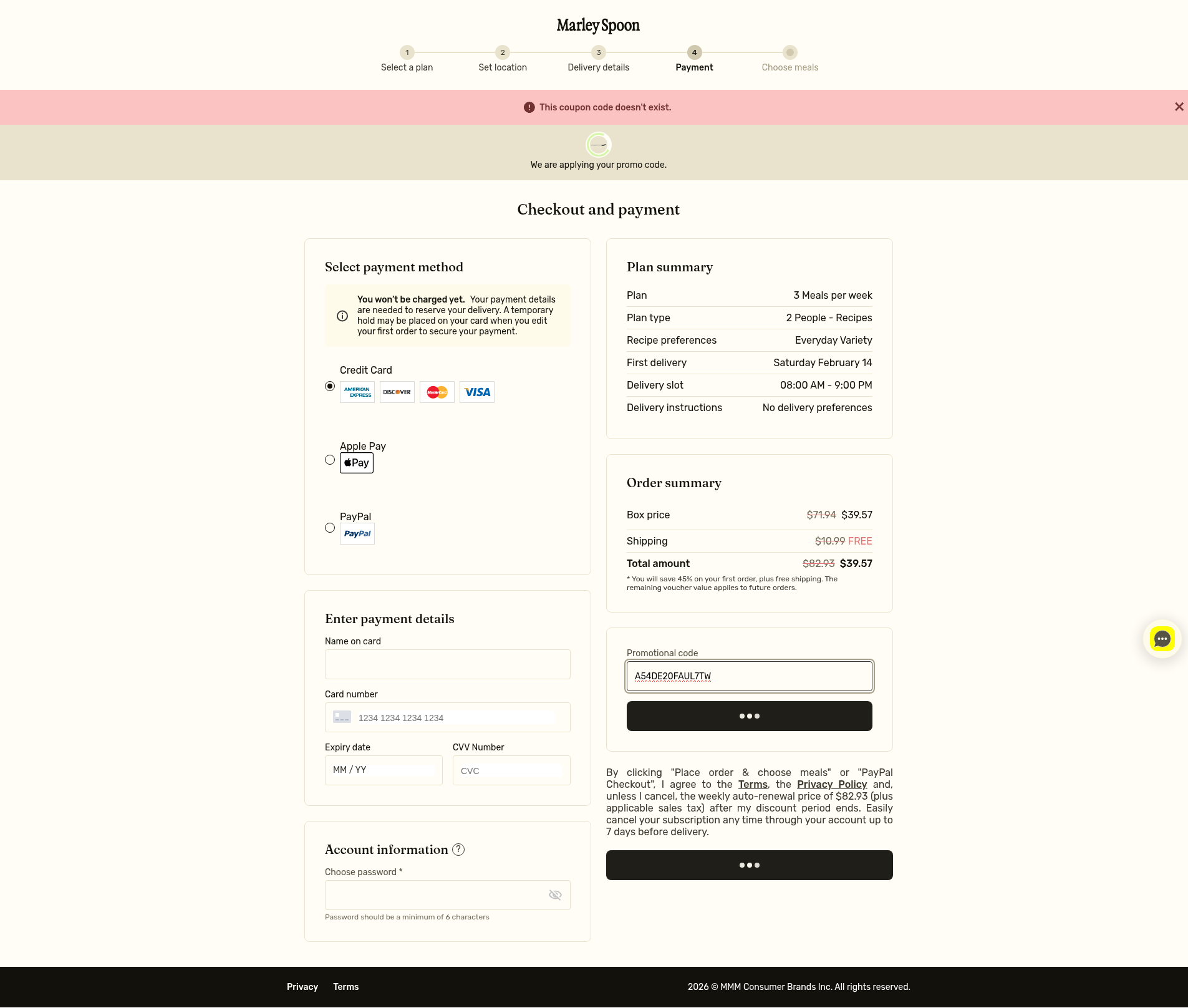Go to the Set location step
The height and width of the screenshot is (1008, 1188).
(x=502, y=53)
